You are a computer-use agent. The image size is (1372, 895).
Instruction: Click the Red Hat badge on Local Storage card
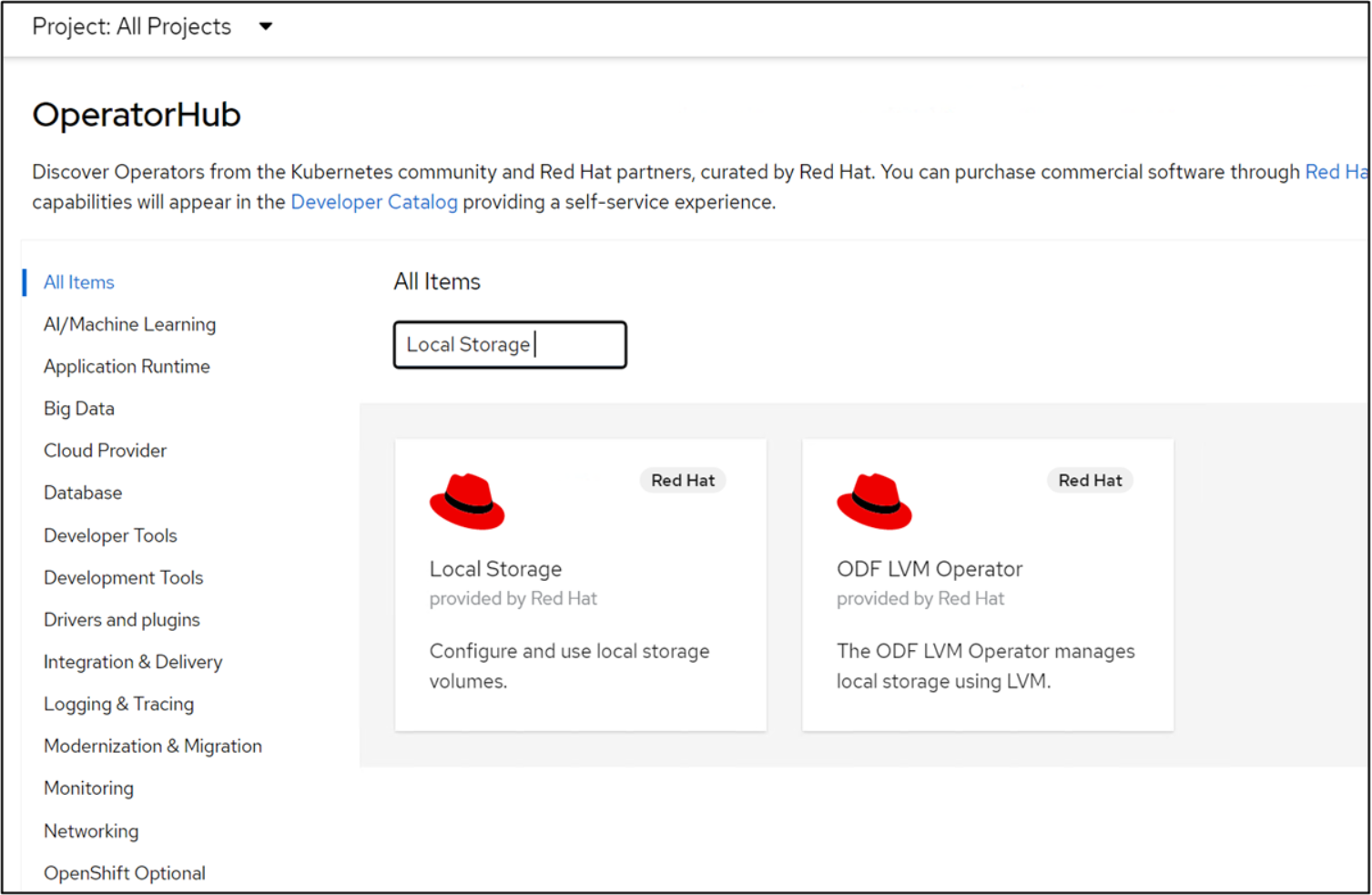683,480
